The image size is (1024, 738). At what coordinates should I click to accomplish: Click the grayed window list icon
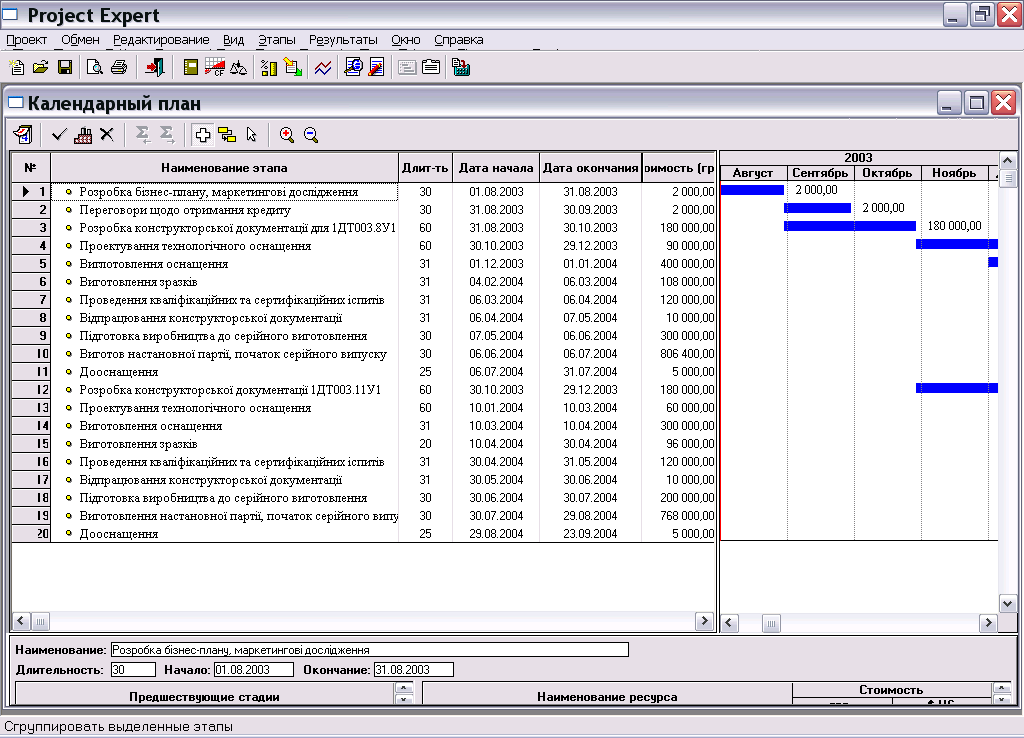click(407, 67)
